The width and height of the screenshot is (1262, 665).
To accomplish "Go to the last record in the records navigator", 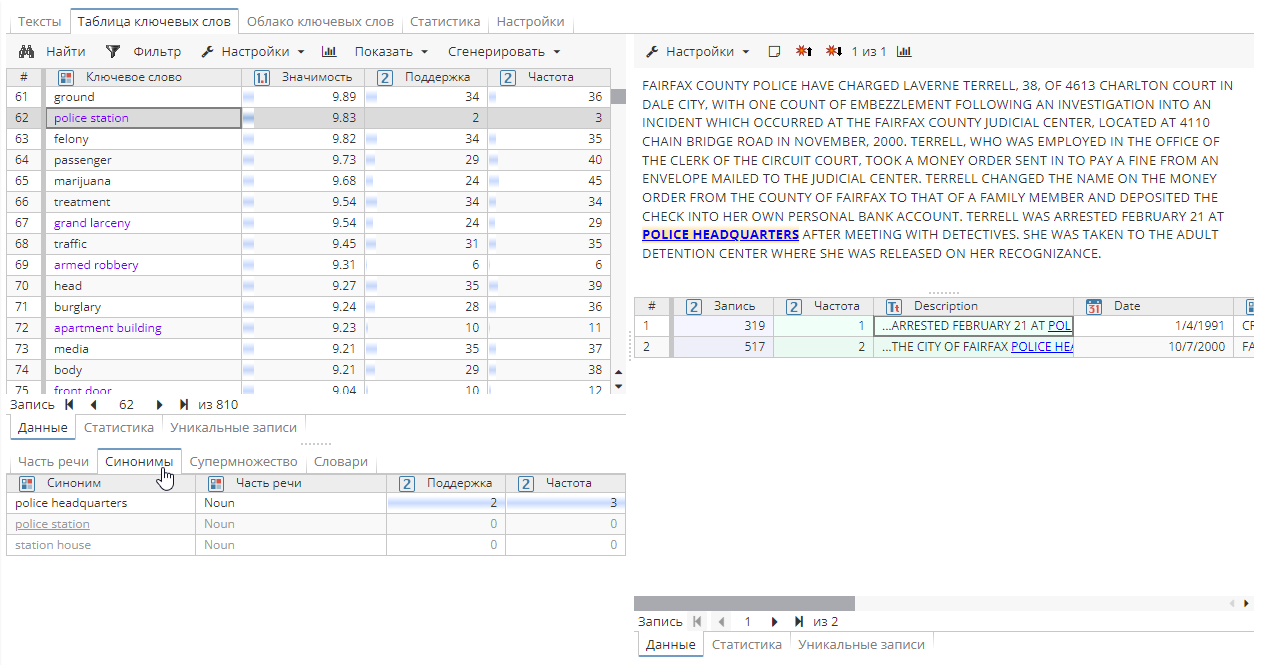I will pyautogui.click(x=799, y=621).
